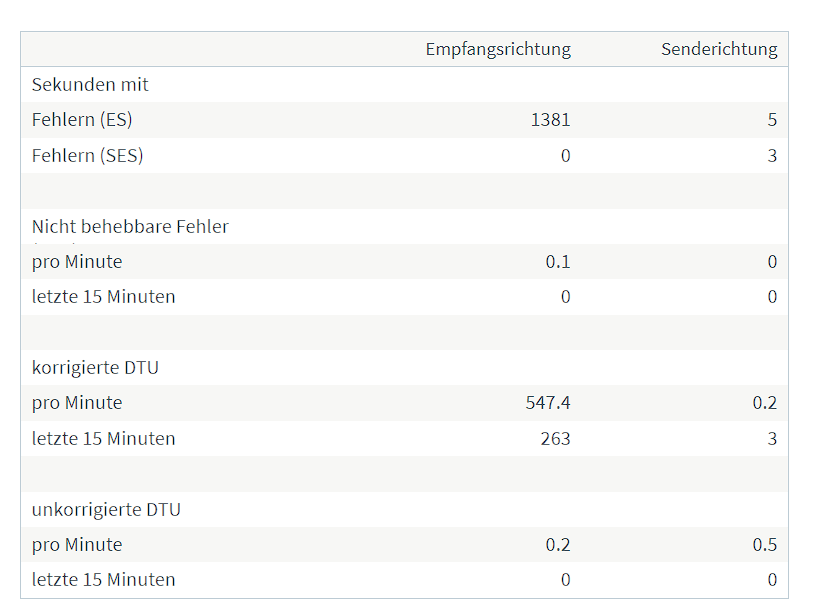
Task: Click pro Minute under unkorrigierte DTU
Action: click(77, 545)
